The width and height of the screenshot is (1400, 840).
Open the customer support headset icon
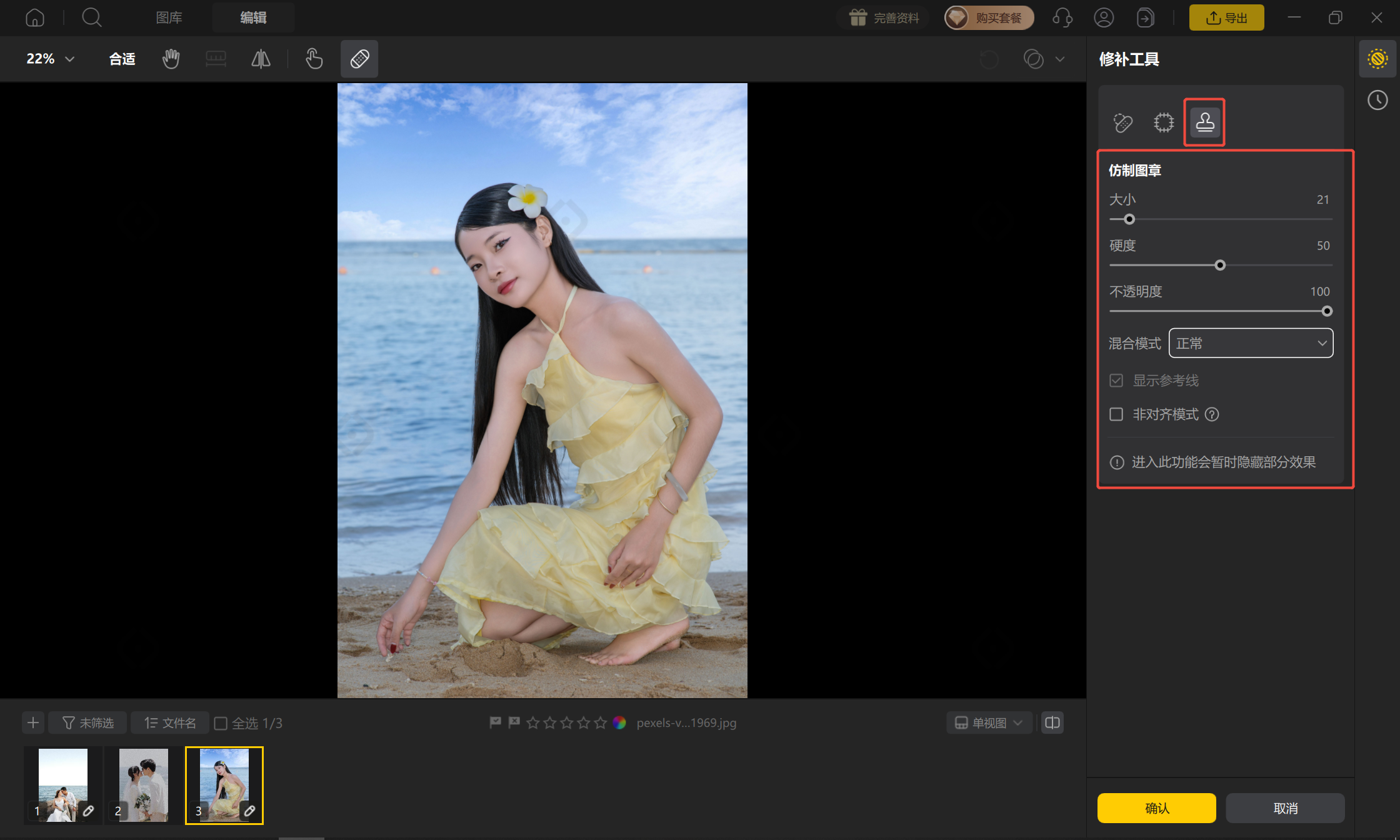[x=1062, y=17]
